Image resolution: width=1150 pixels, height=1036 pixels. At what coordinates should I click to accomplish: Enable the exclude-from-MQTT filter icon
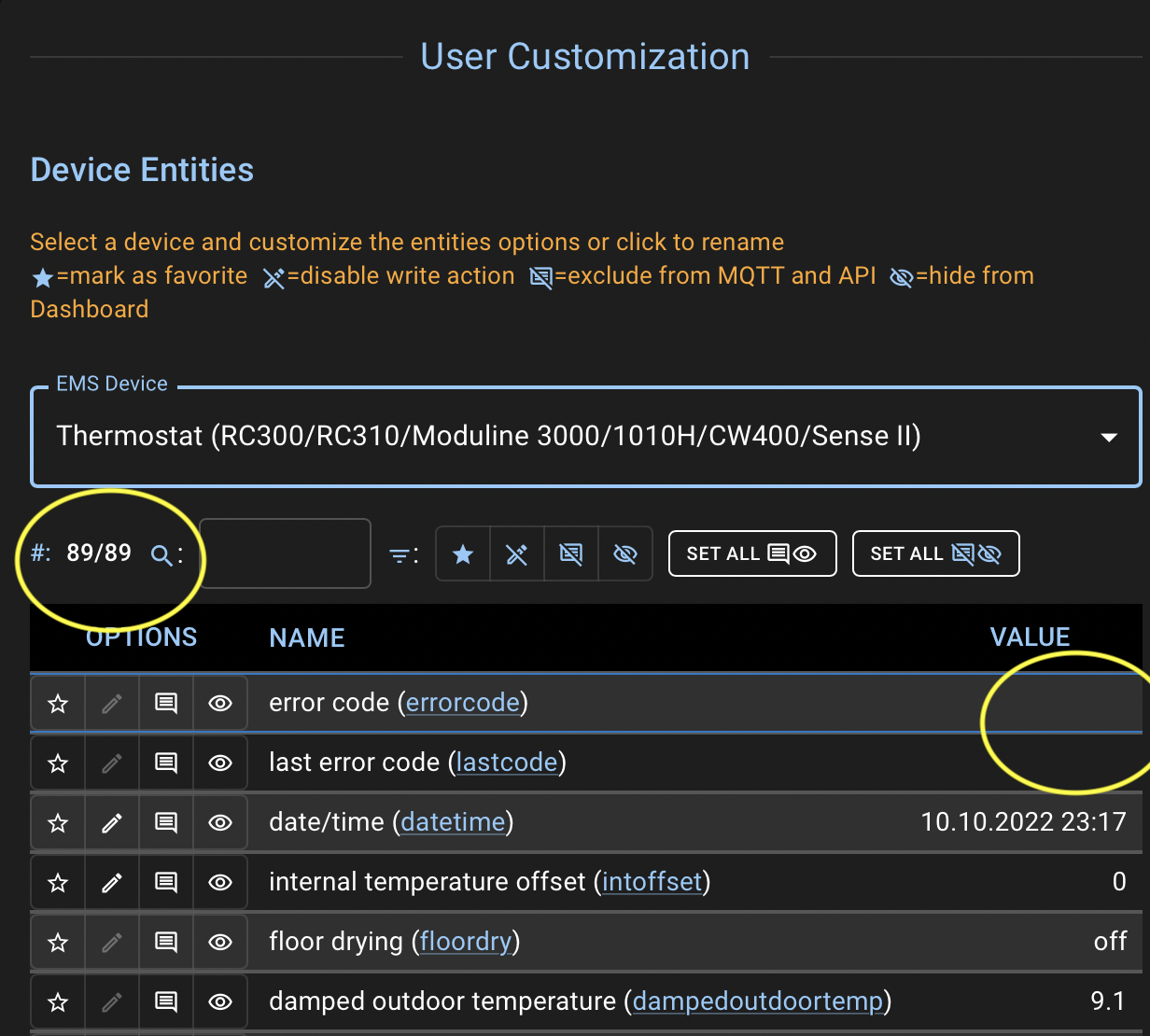pyautogui.click(x=570, y=553)
